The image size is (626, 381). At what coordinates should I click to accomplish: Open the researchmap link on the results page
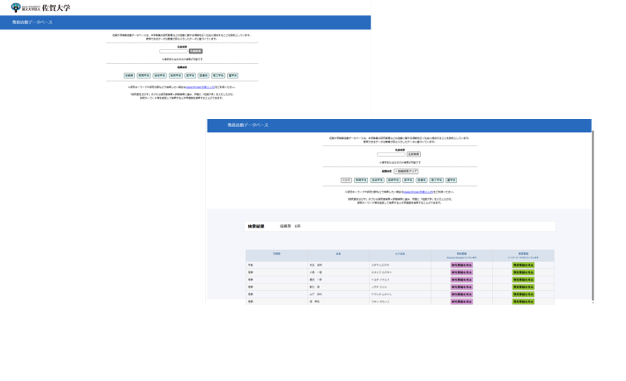tap(418, 192)
